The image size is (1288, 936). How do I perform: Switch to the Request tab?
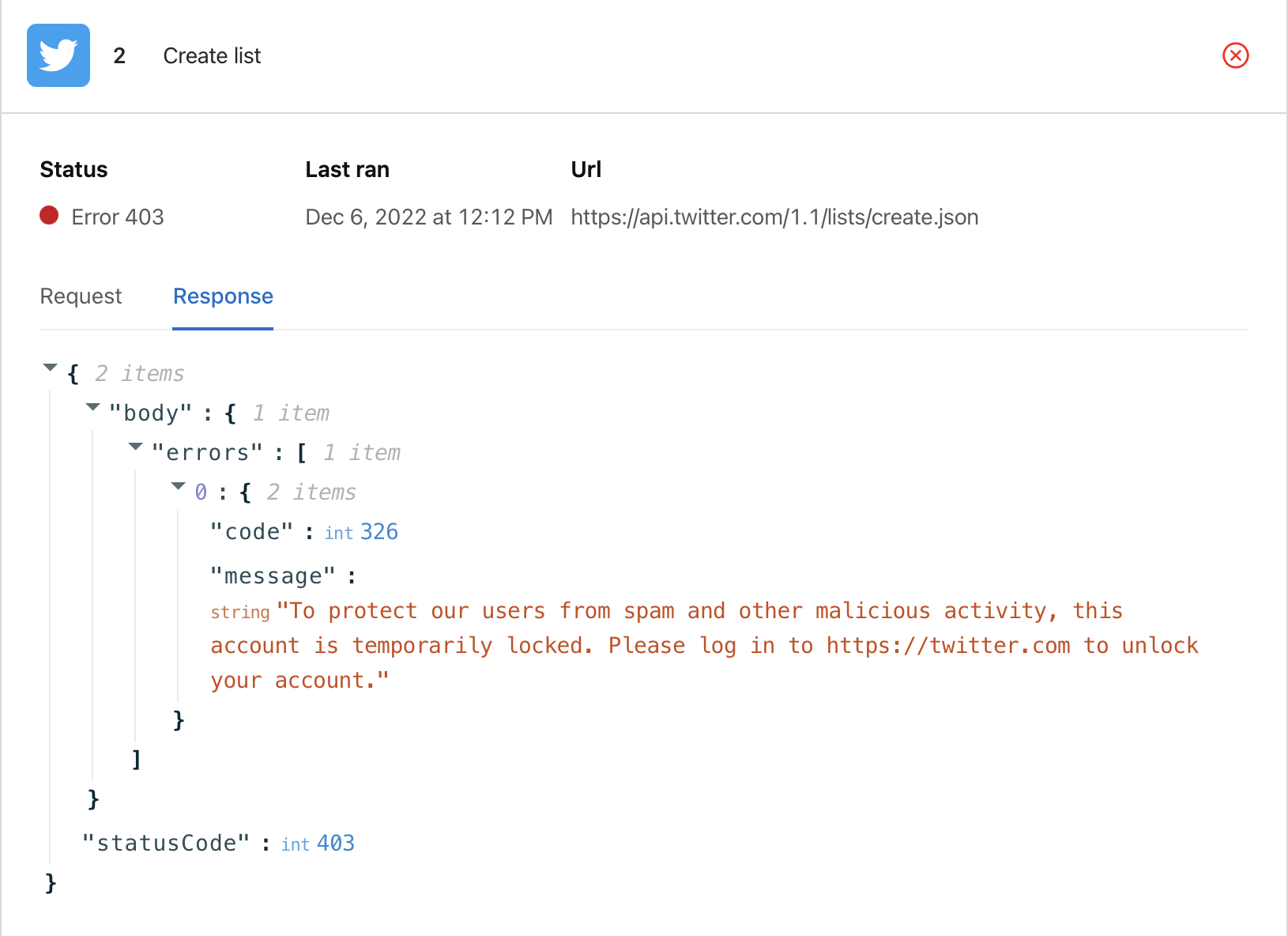coord(81,296)
